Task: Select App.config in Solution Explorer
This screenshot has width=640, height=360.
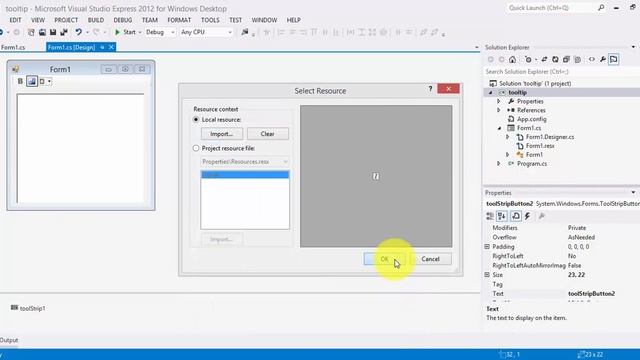Action: coord(531,119)
